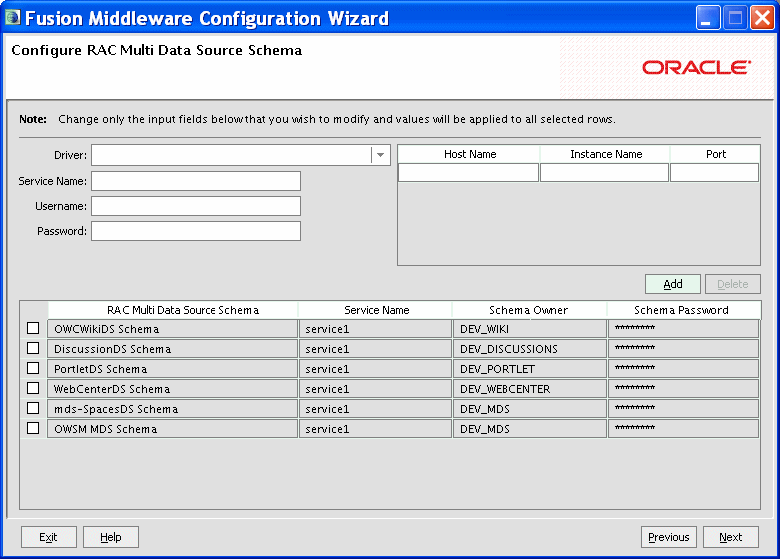Viewport: 780px width, 559px height.
Task: Check the DiscussionDS Schema row checkbox
Action: pos(33,348)
